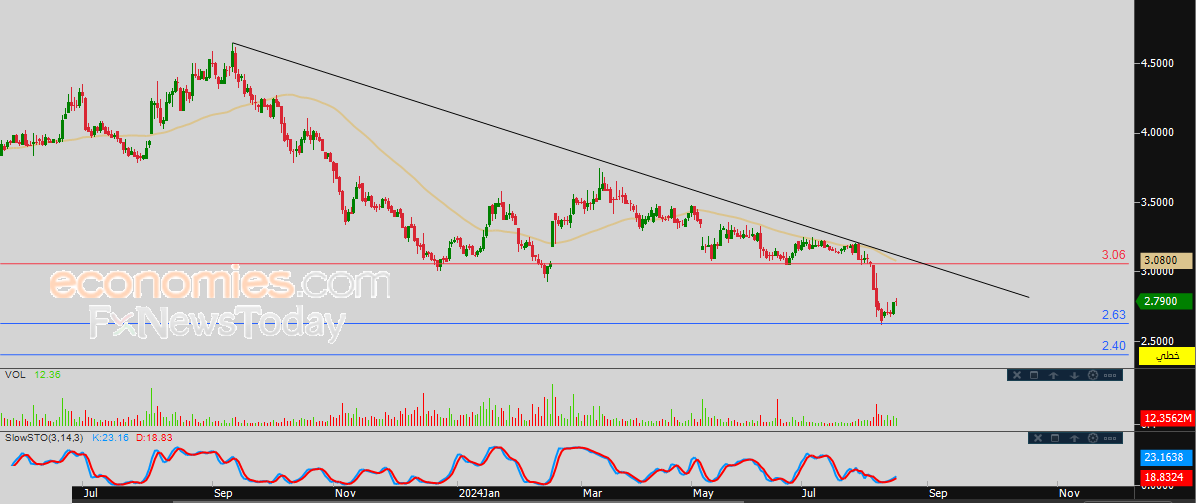Click the 4.0000 price axis label
Screen dimensions: 1196x504
point(1157,132)
